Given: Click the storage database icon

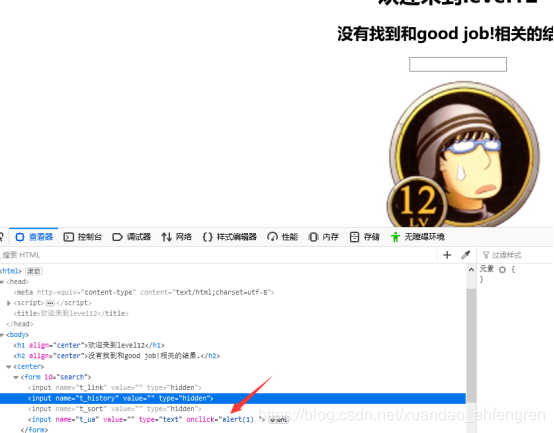Looking at the screenshot, I should [x=354, y=237].
